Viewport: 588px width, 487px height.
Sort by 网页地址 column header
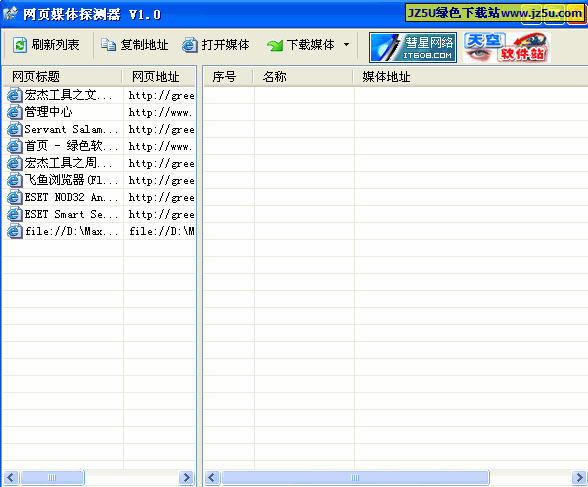tap(159, 76)
